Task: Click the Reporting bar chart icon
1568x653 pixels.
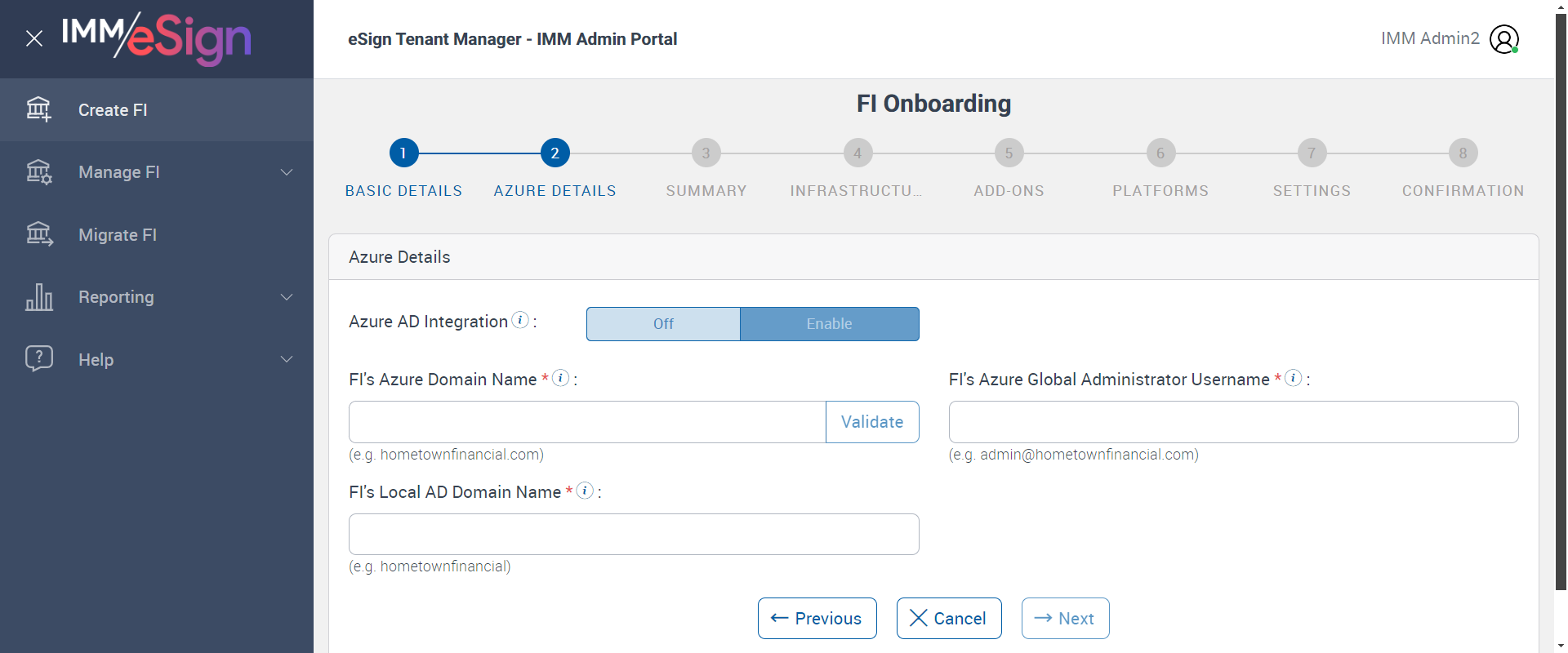Action: point(38,297)
